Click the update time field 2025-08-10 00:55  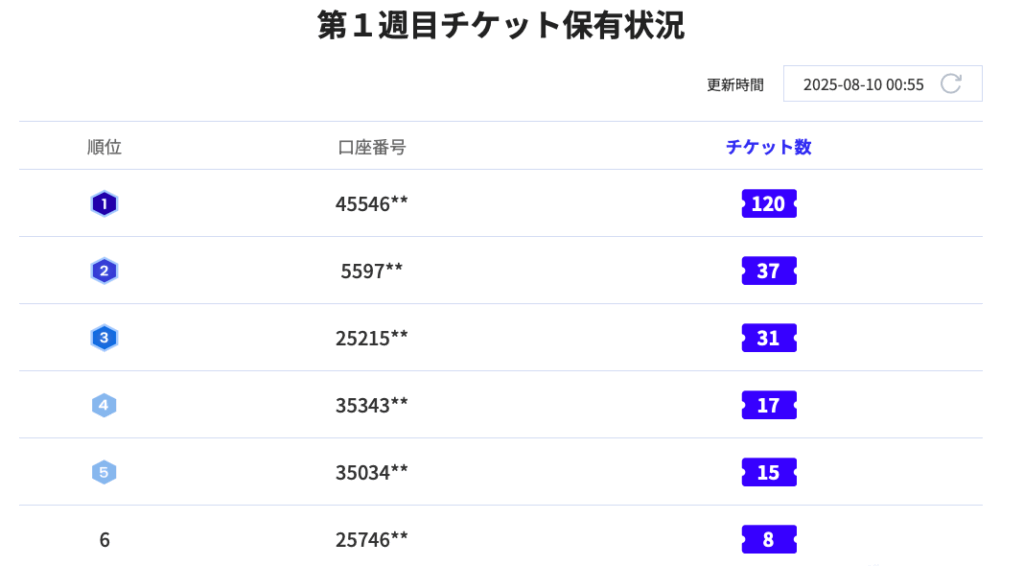coord(882,84)
